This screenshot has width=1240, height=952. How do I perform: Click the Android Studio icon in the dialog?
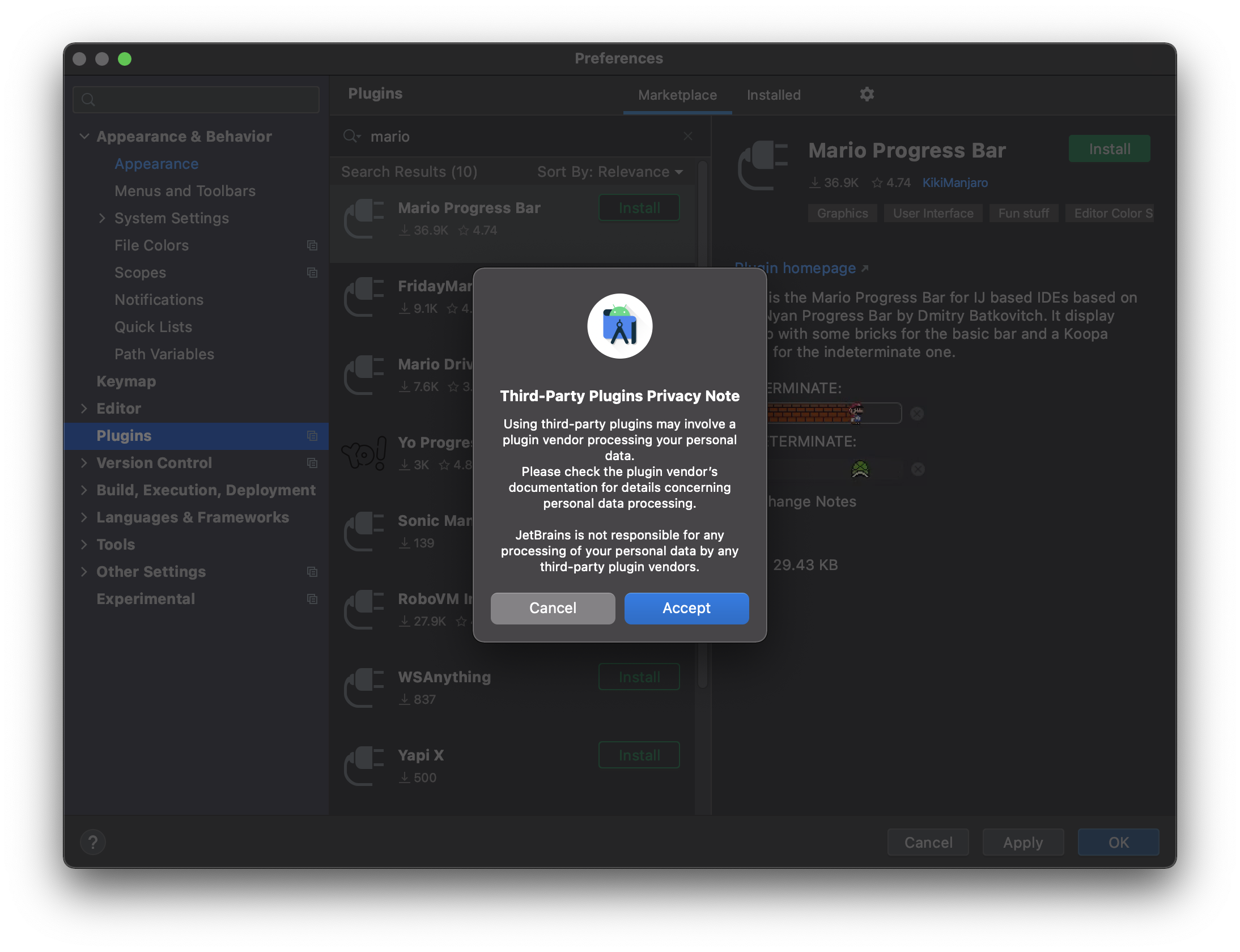pyautogui.click(x=619, y=326)
